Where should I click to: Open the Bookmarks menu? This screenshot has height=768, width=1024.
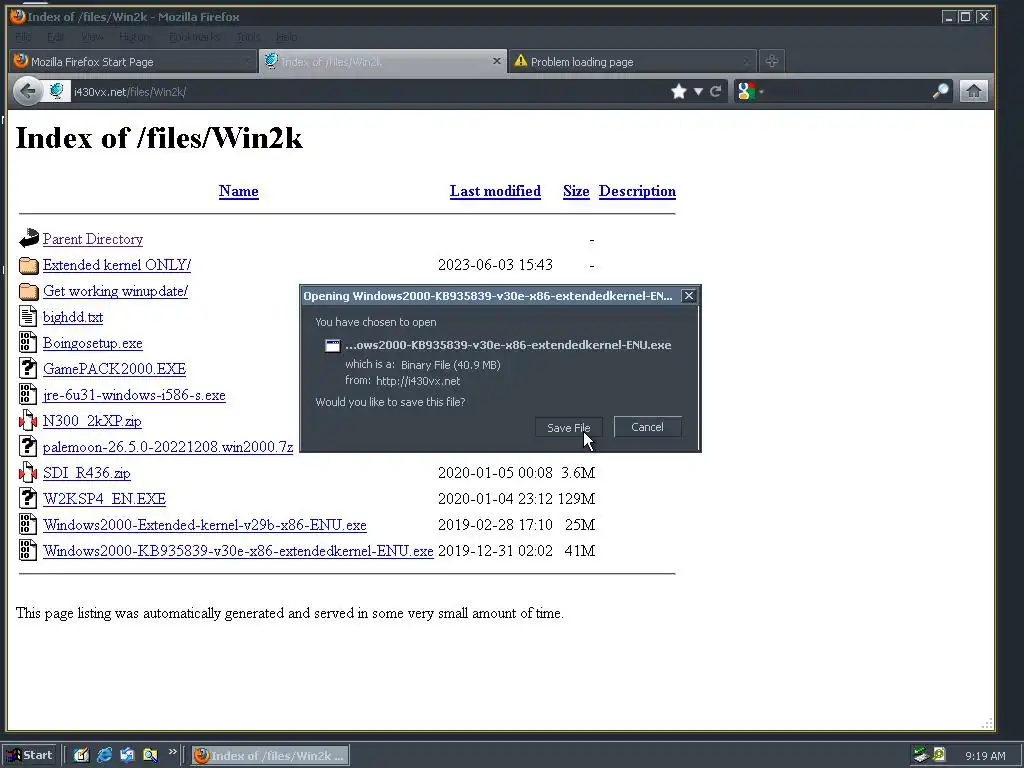[195, 37]
